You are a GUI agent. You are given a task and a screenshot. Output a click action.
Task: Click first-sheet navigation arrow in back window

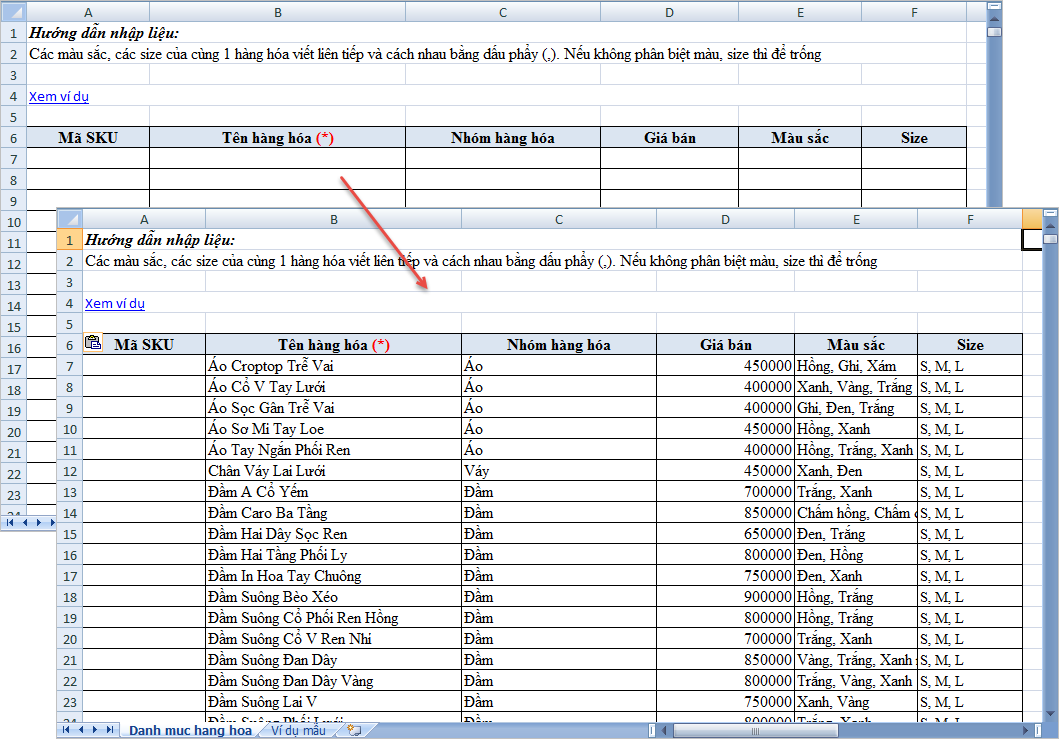click(x=9, y=522)
